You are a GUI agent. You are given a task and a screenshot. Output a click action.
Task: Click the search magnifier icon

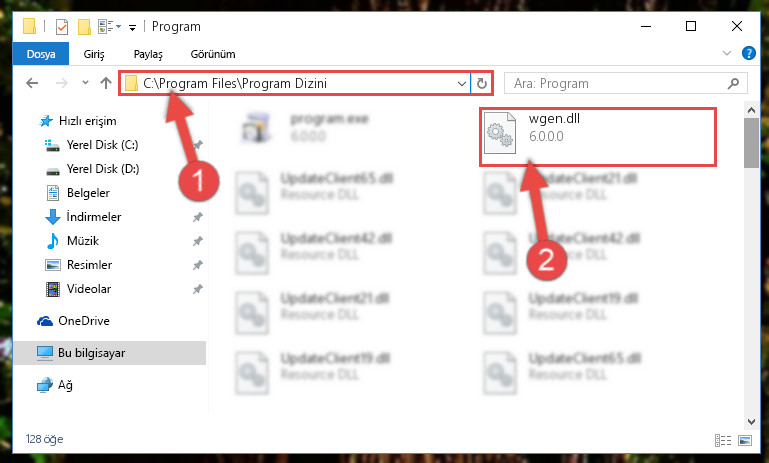pos(733,83)
